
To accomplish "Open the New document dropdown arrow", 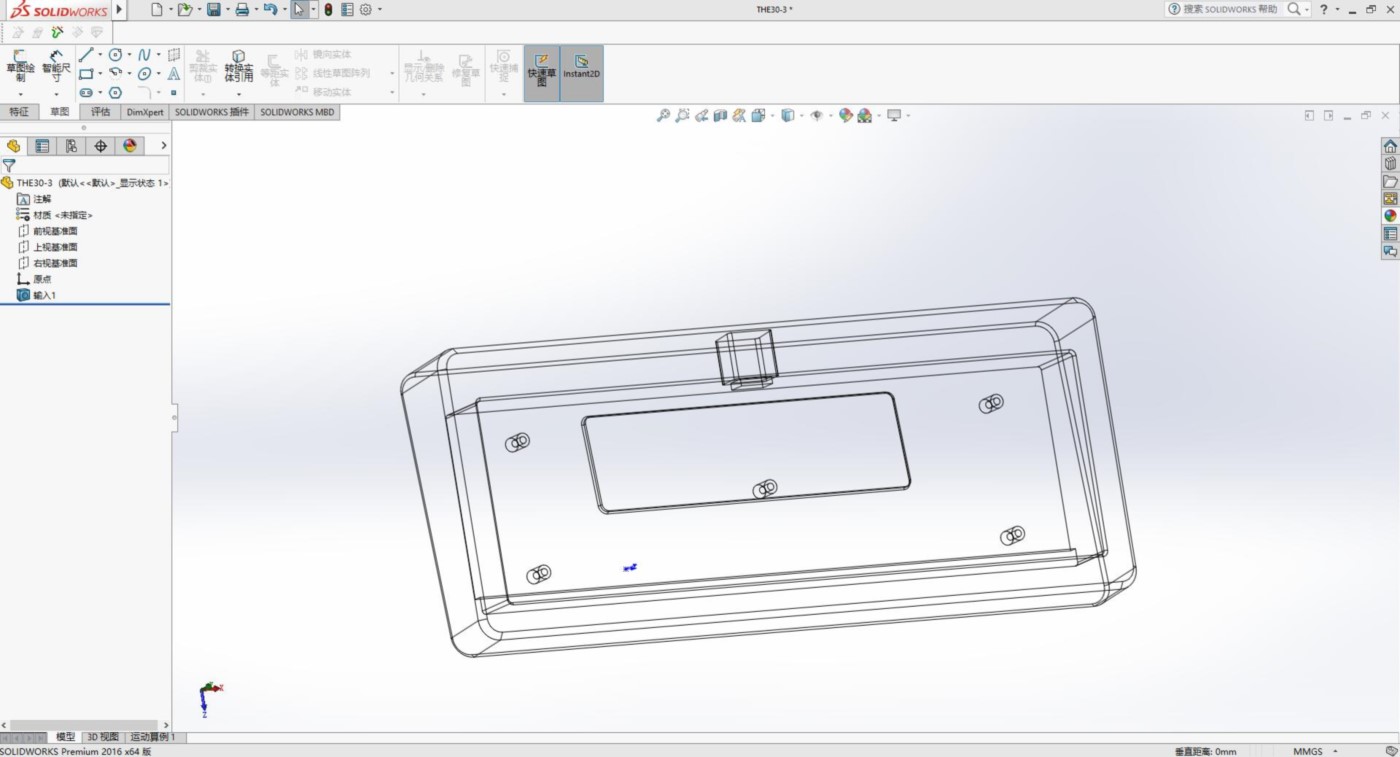I will (x=169, y=9).
